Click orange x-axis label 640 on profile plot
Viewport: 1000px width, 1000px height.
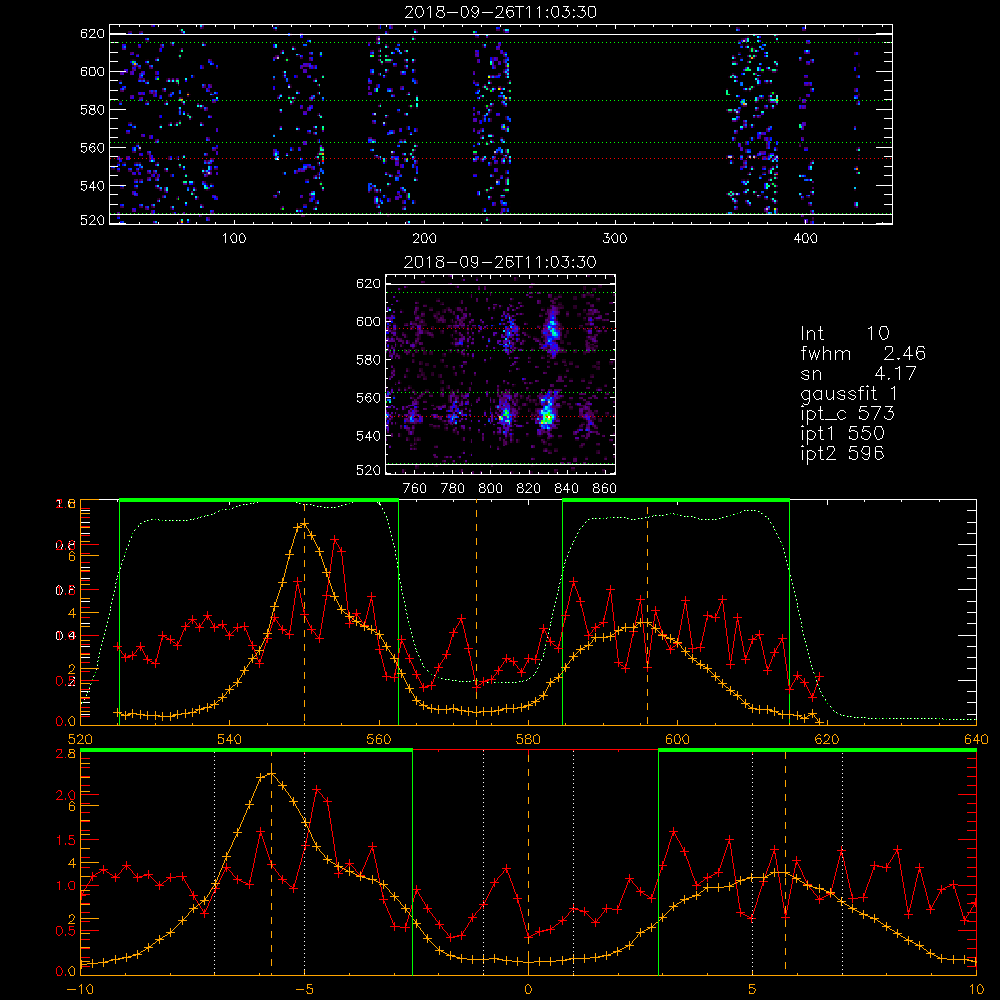[x=976, y=739]
